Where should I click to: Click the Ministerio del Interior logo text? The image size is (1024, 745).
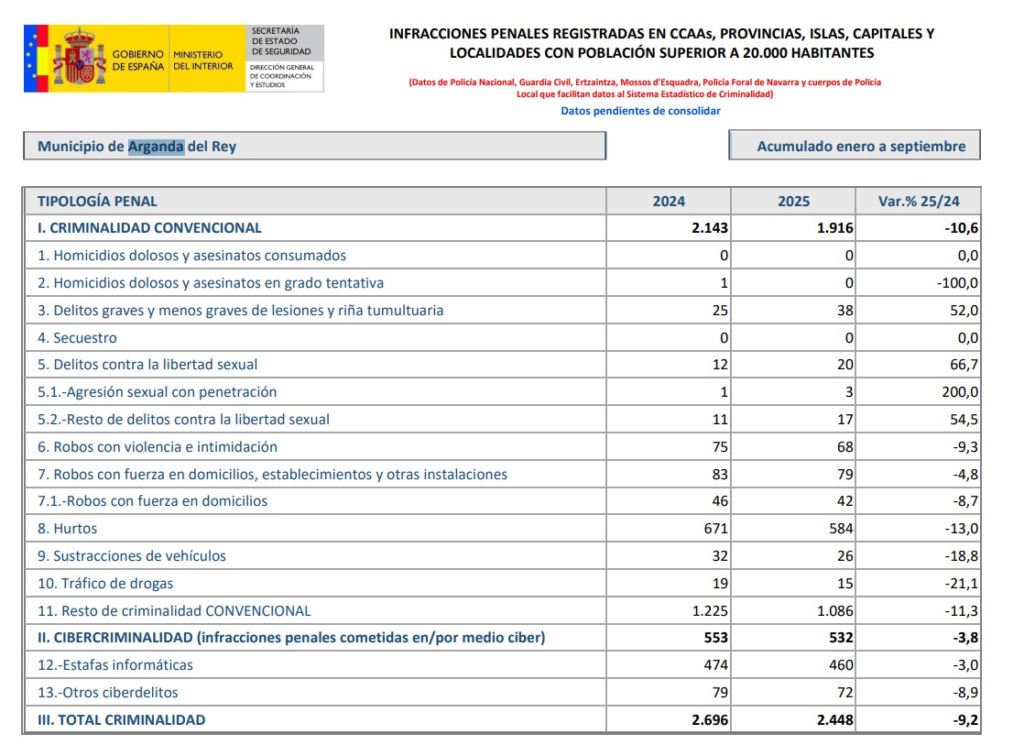pos(203,60)
